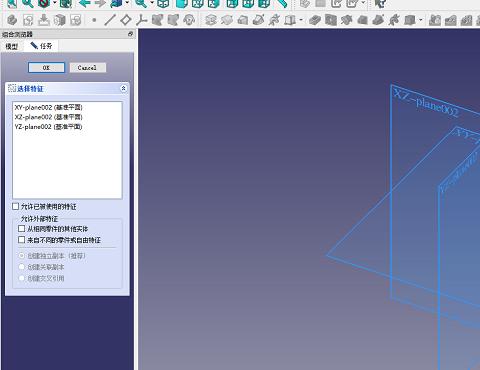Click the additive helix runner-shaped icon

(x=274, y=20)
